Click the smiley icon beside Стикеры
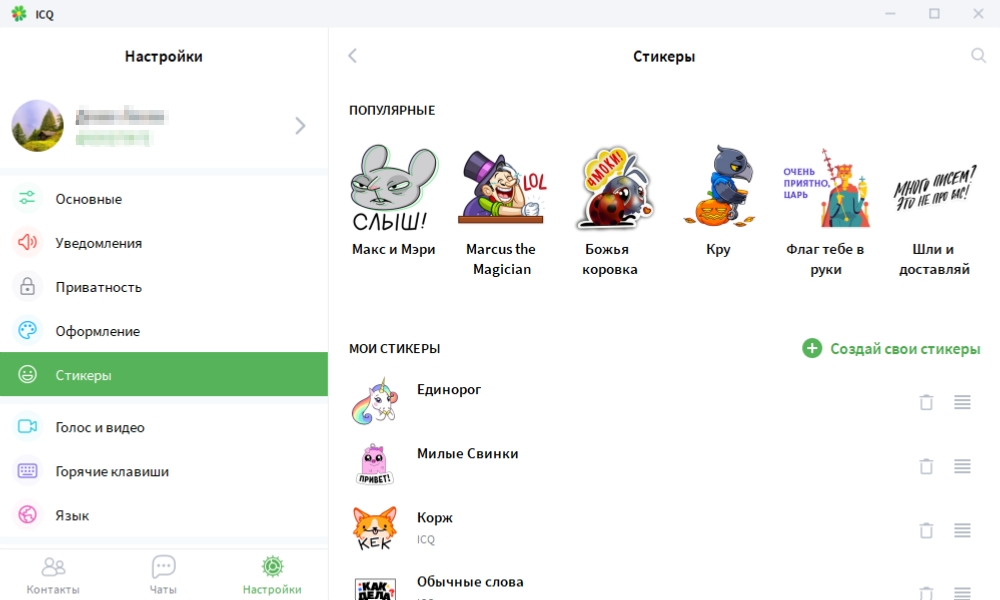Viewport: 1000px width, 600px height. click(27, 374)
